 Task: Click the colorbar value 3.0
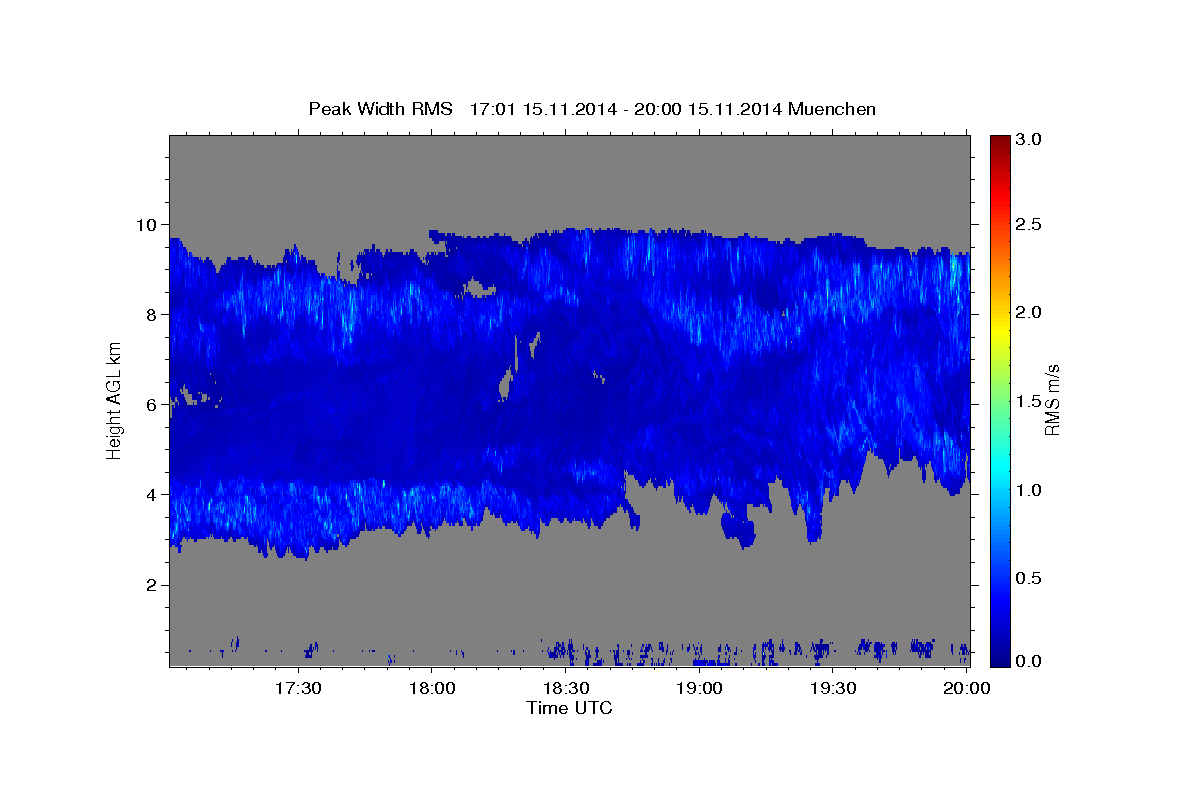pyautogui.click(x=1029, y=140)
